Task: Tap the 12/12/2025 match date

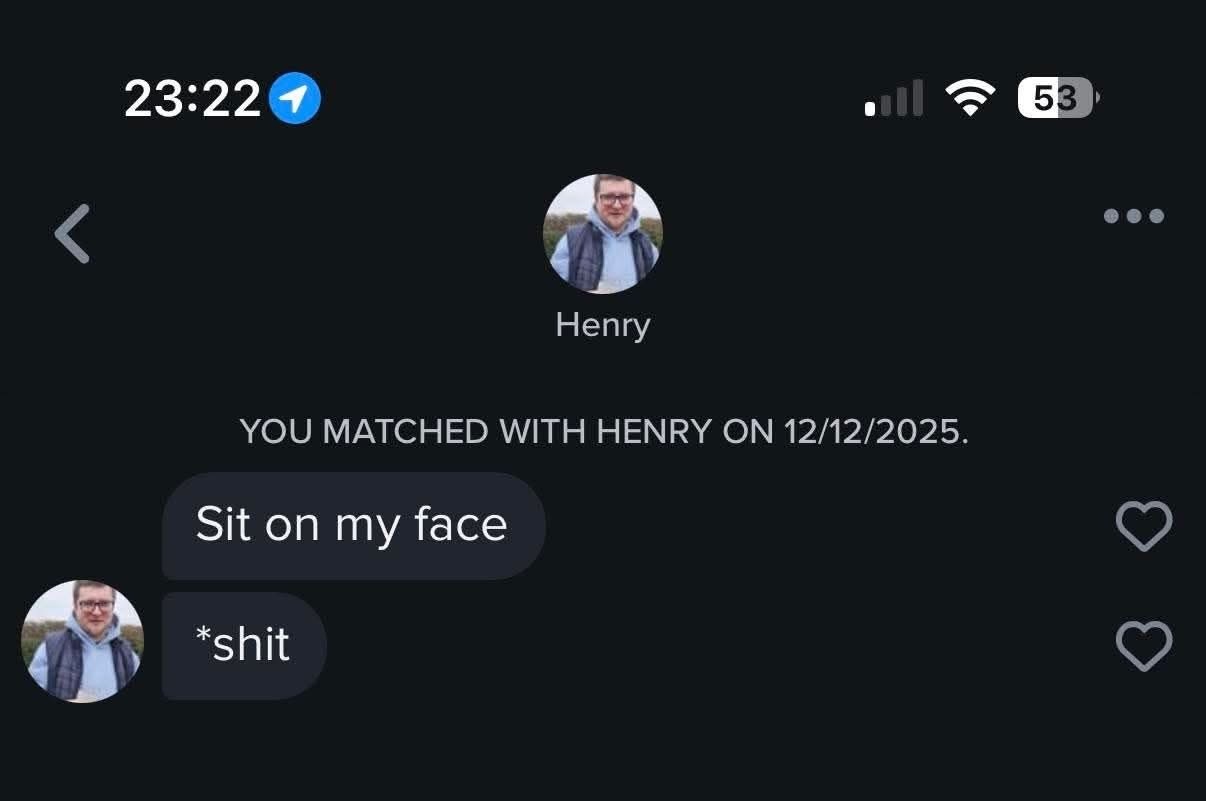Action: pos(875,432)
